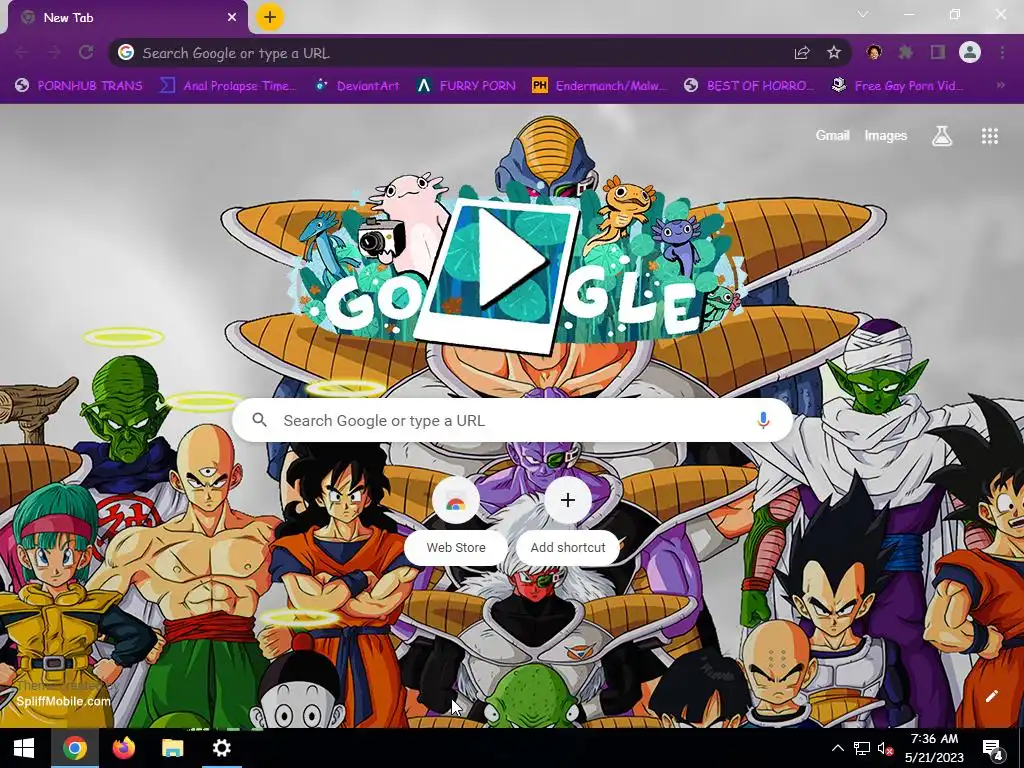This screenshot has height=768, width=1024.
Task: Click the search magnifier icon in search box
Action: point(259,420)
